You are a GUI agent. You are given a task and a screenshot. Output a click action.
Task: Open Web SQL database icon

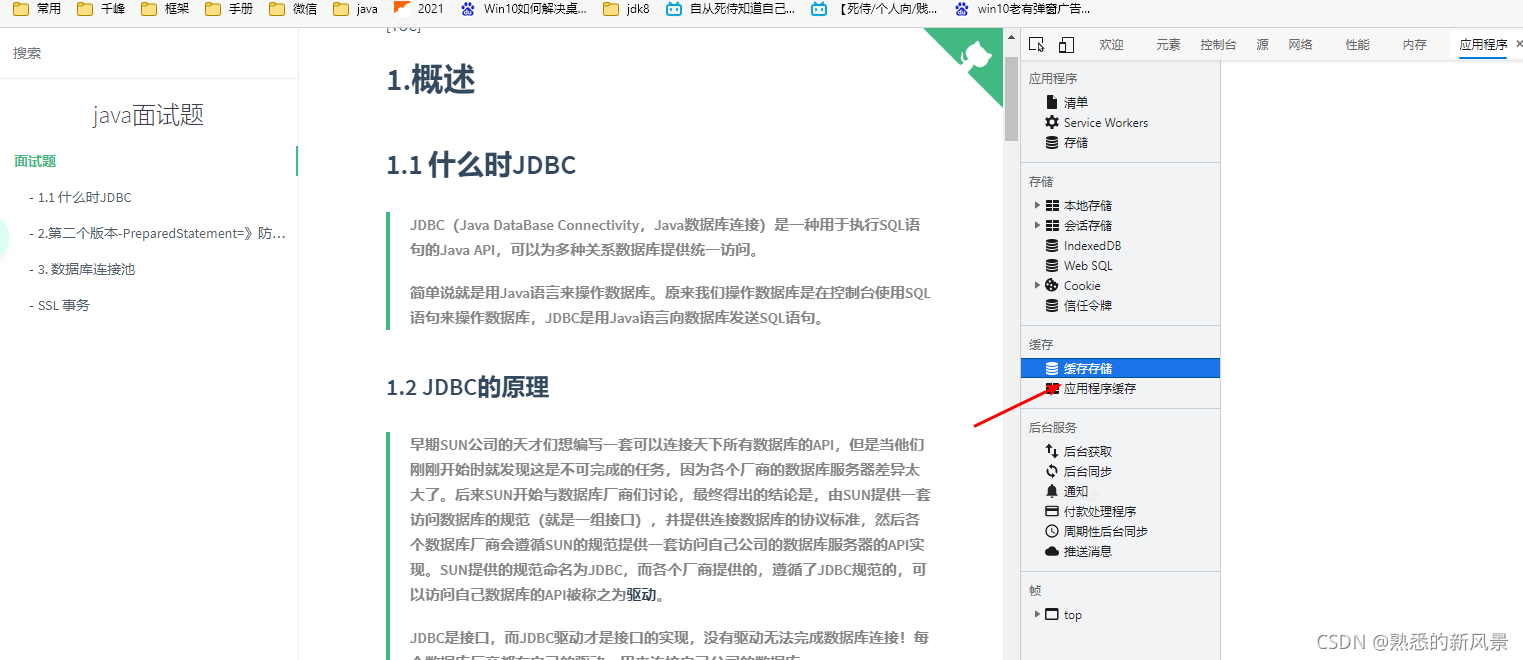pyautogui.click(x=1052, y=265)
